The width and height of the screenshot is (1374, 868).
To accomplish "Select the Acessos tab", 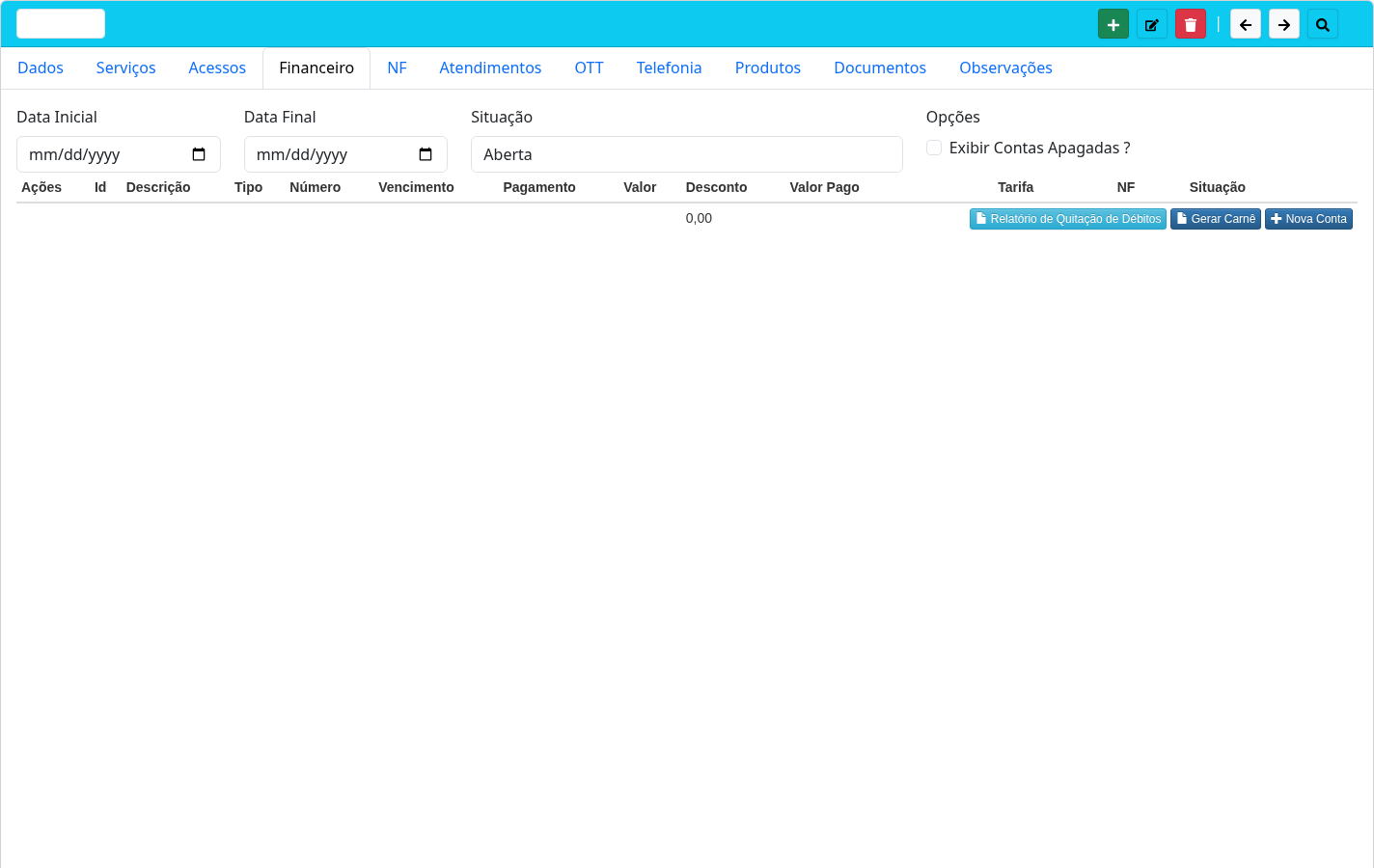I will [x=217, y=68].
